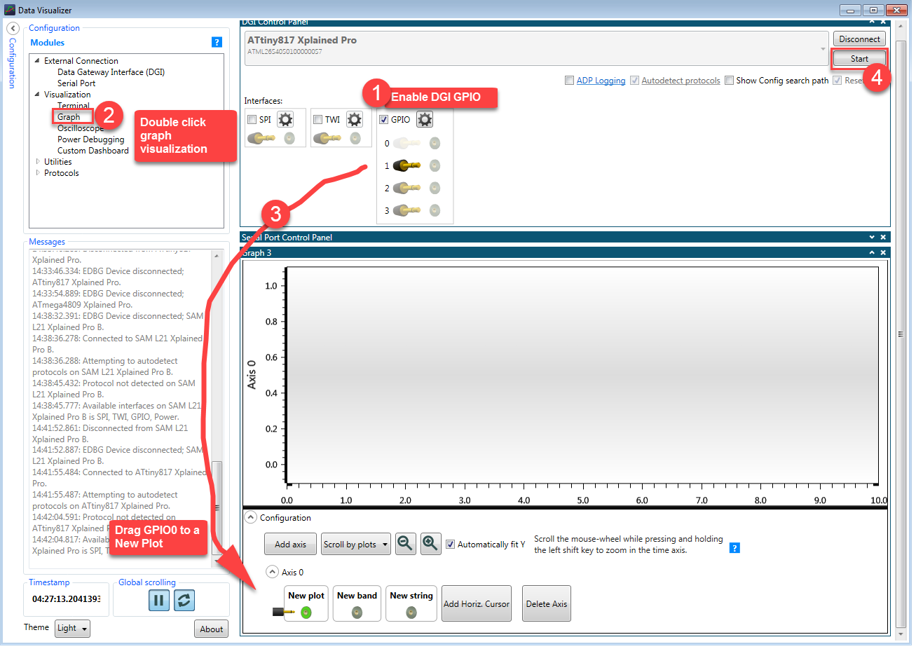This screenshot has width=912, height=646.
Task: Click the New string sink connector
Action: (x=411, y=612)
